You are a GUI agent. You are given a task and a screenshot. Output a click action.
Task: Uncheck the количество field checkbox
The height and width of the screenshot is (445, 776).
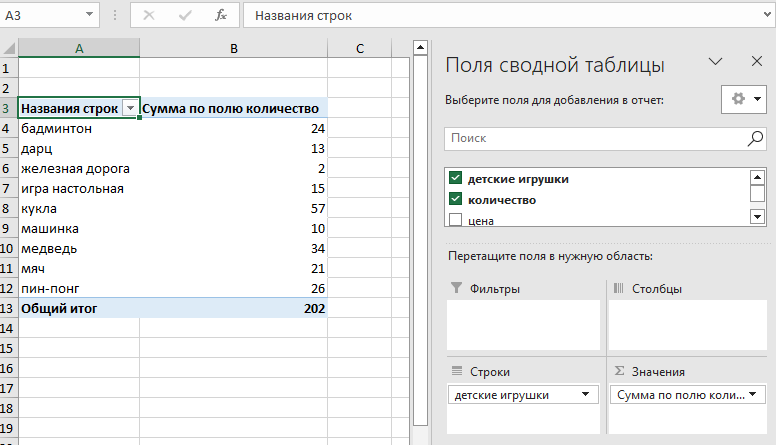[x=456, y=199]
